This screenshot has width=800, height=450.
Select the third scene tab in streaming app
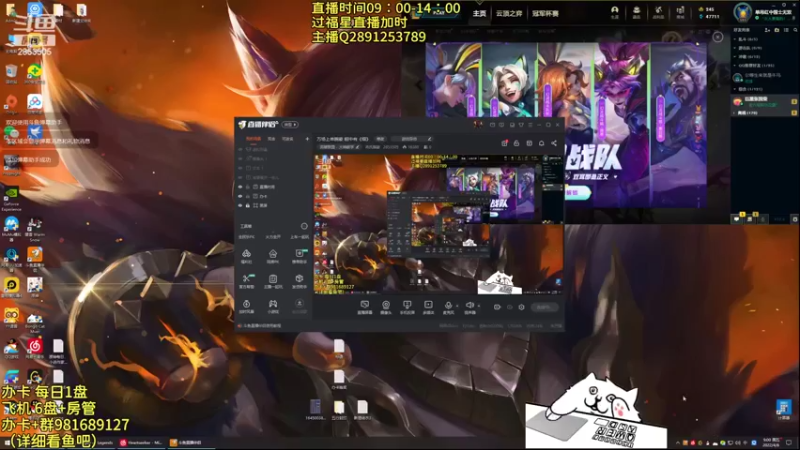coord(288,139)
